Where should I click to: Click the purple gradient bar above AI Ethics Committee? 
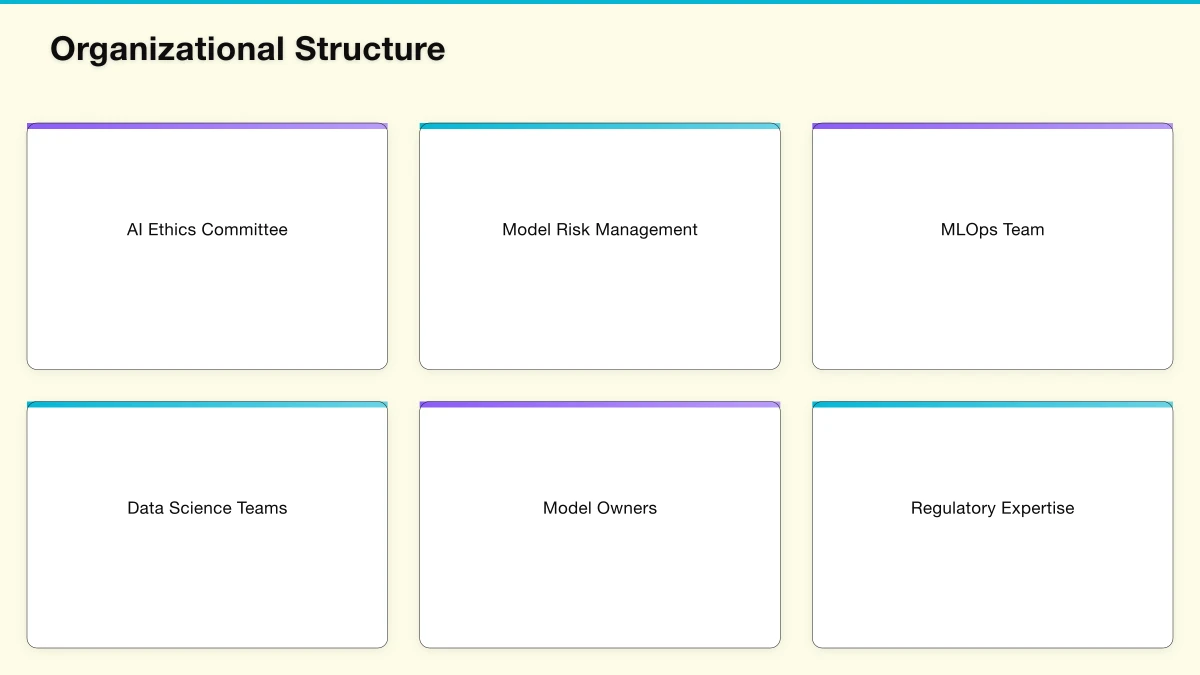(207, 125)
